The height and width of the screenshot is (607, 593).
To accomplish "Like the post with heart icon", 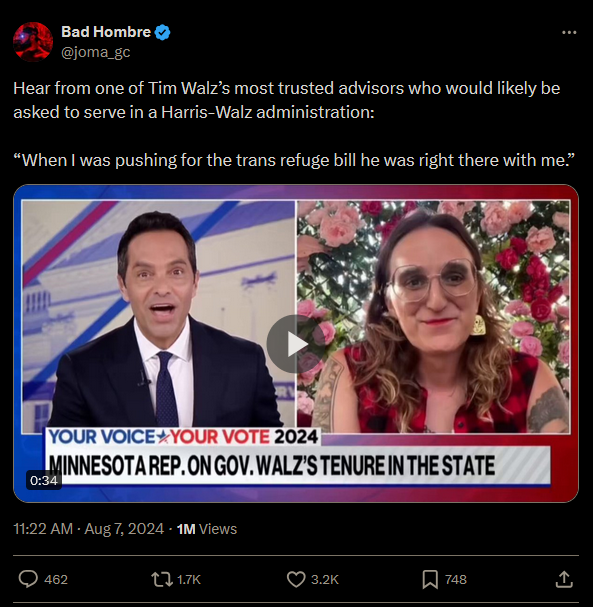I will click(296, 580).
